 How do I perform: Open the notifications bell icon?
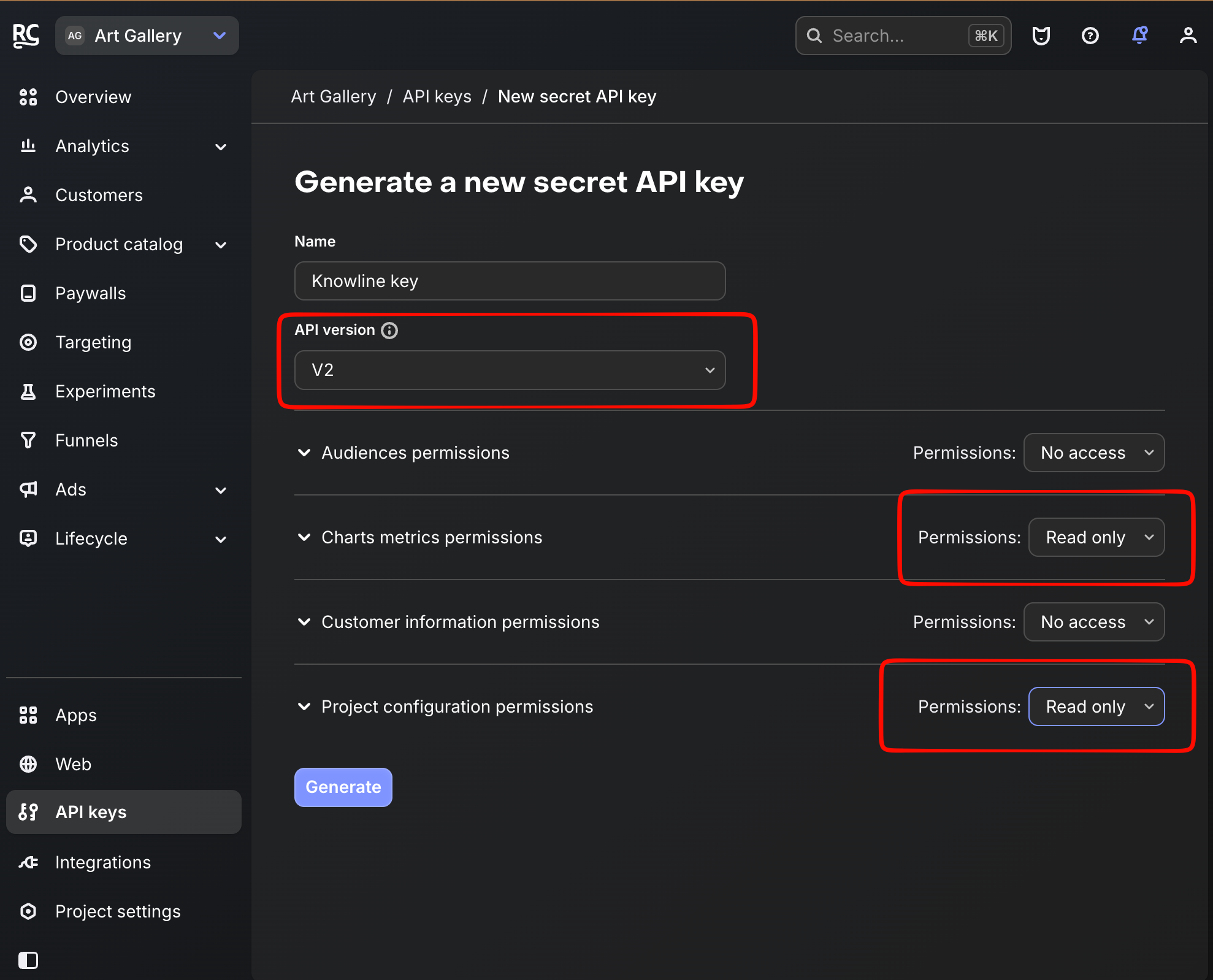tap(1139, 35)
